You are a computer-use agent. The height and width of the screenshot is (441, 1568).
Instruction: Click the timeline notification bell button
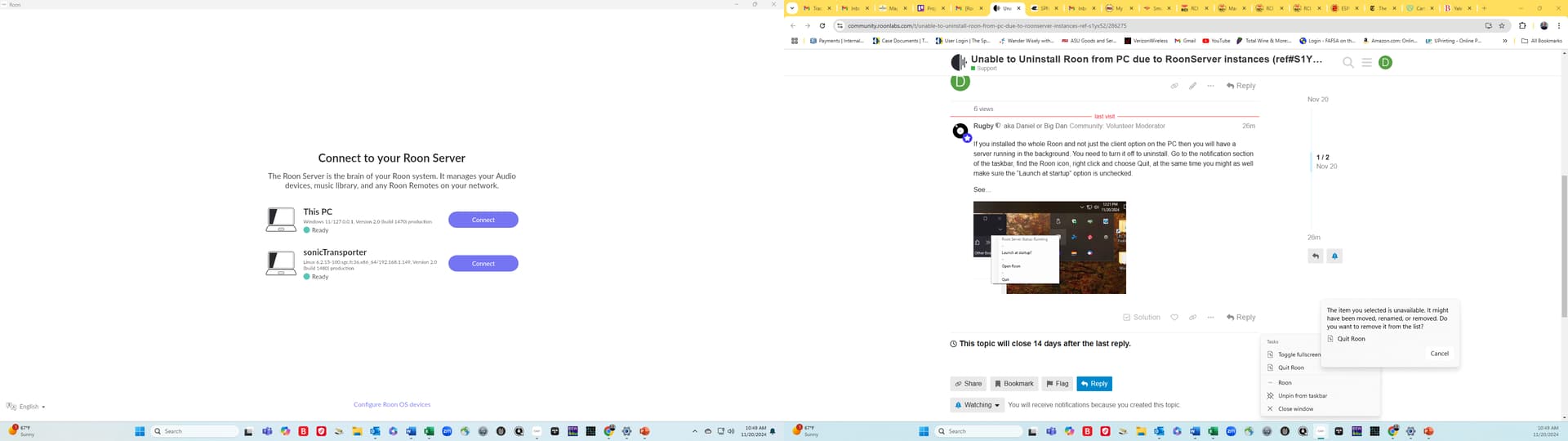coord(1334,256)
